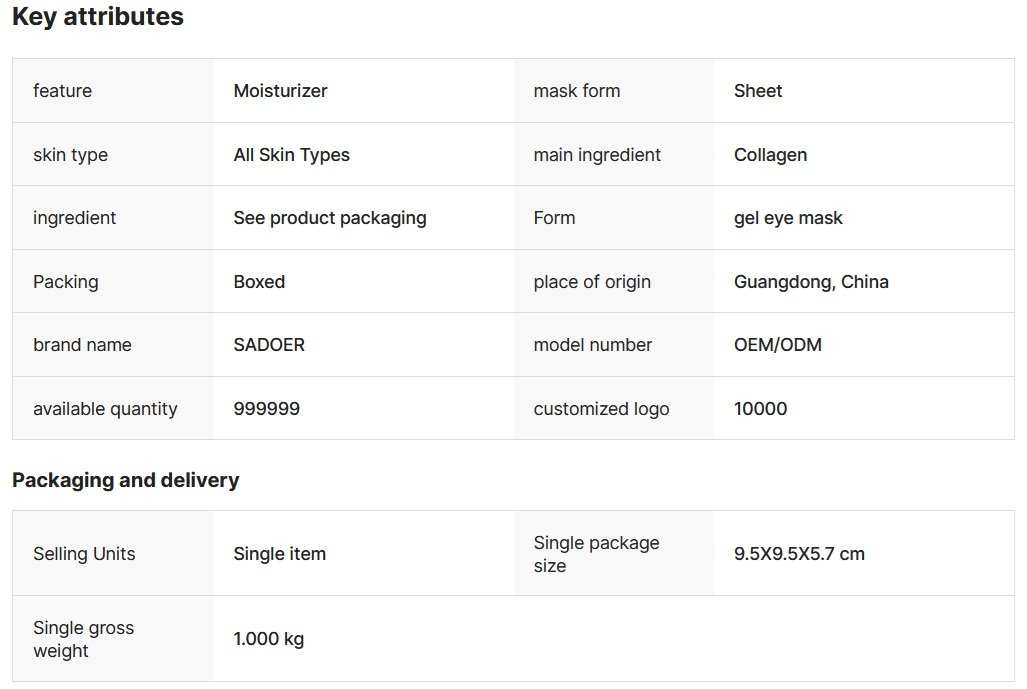This screenshot has width=1027, height=689.
Task: Click the 9.5X9.5X5.7 cm package size
Action: pos(799,554)
